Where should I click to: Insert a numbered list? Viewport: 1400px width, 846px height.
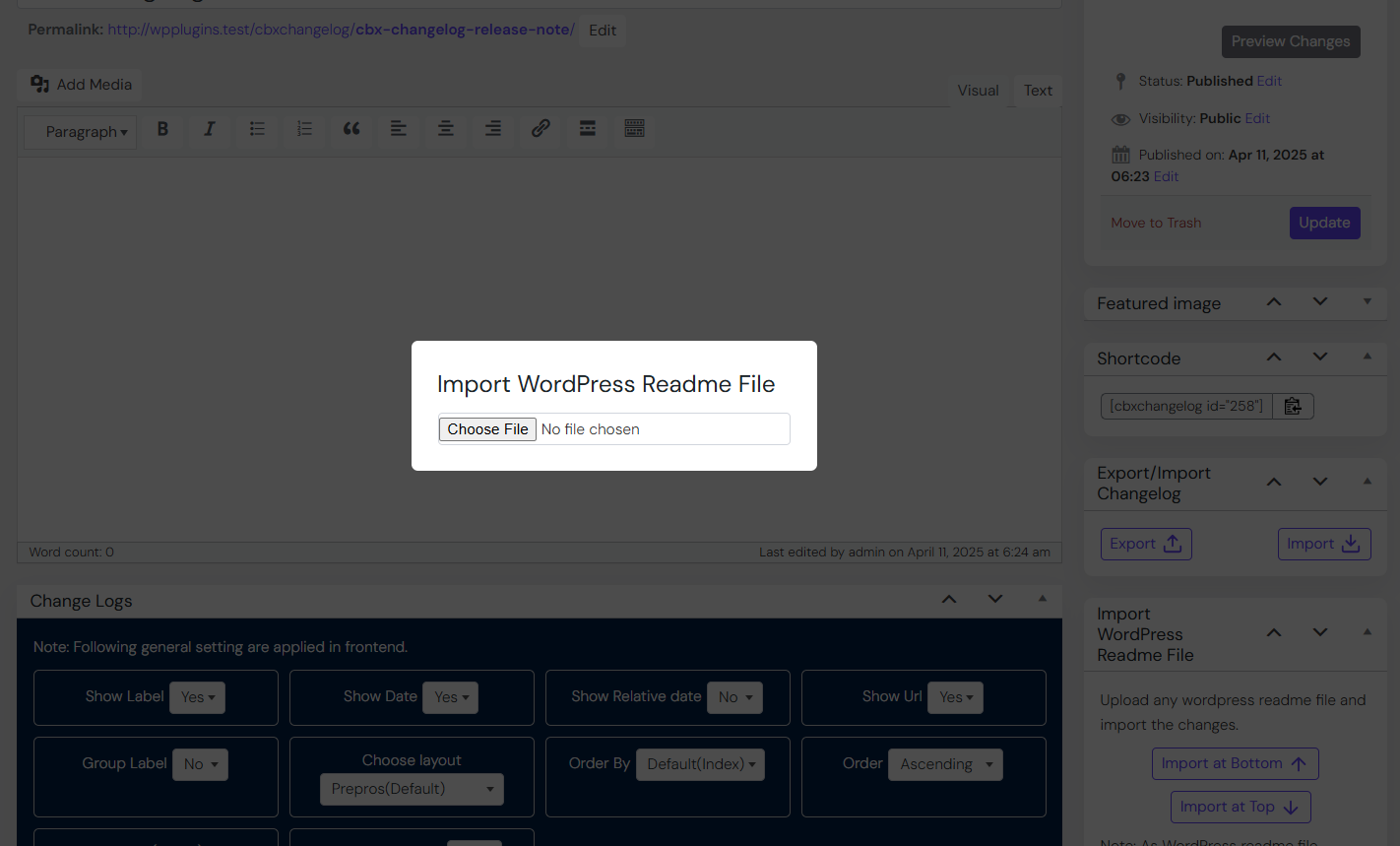(x=304, y=129)
